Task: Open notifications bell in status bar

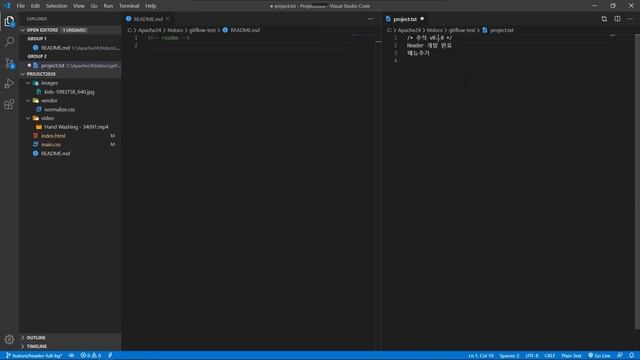Action: point(631,356)
